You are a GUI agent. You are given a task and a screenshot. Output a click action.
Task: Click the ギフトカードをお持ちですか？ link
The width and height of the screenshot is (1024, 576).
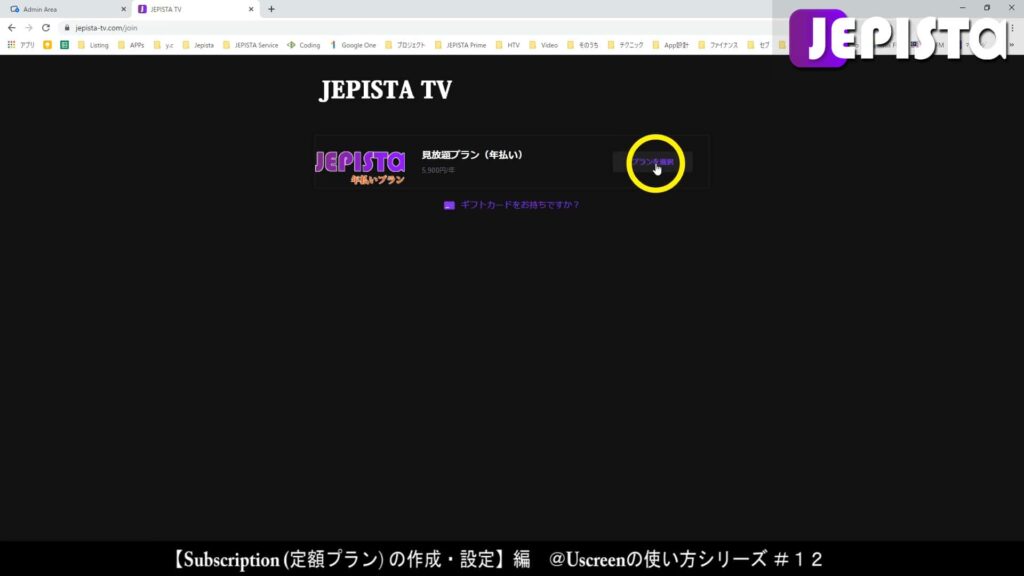point(520,204)
